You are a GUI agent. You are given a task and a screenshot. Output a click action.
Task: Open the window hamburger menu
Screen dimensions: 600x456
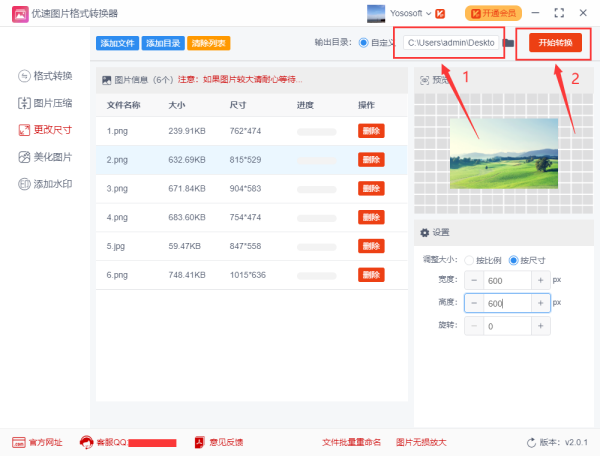(x=533, y=13)
